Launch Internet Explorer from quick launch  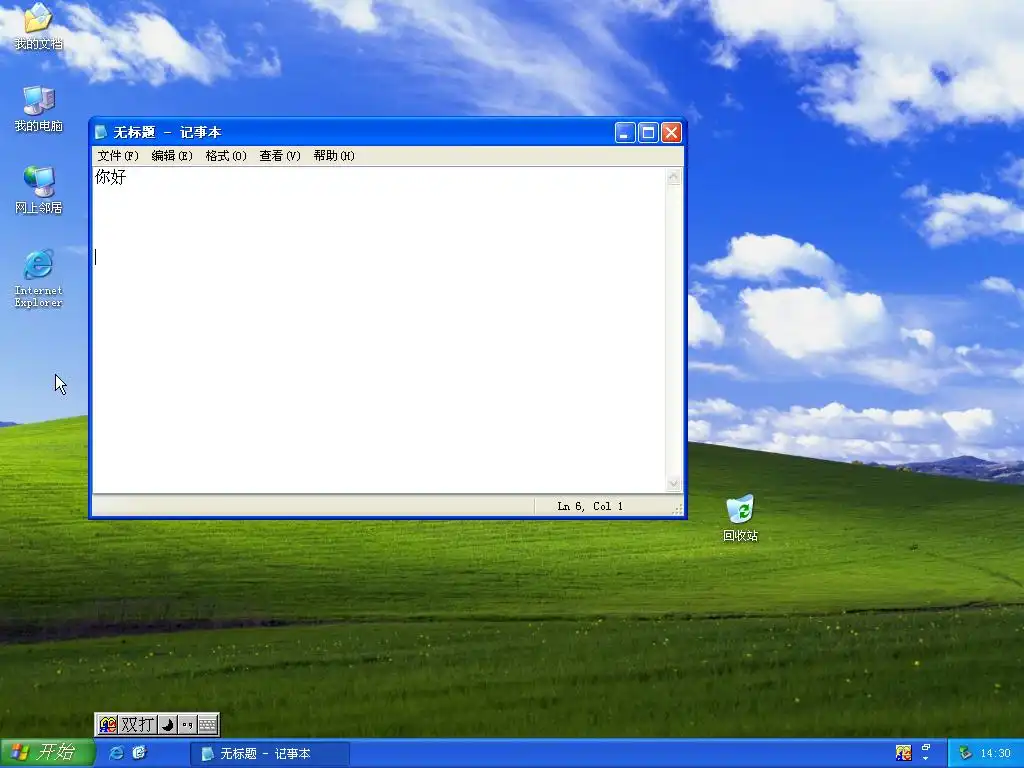(x=116, y=753)
